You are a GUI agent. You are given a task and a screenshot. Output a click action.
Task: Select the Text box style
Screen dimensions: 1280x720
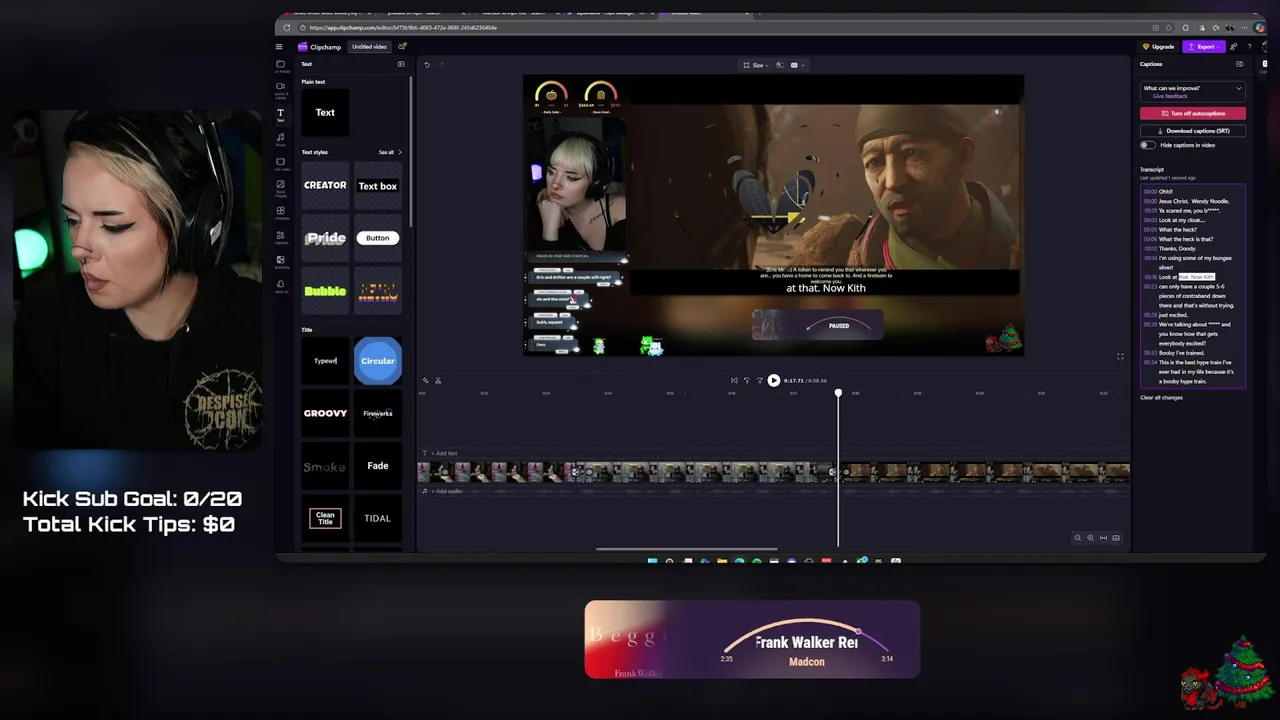pos(377,186)
